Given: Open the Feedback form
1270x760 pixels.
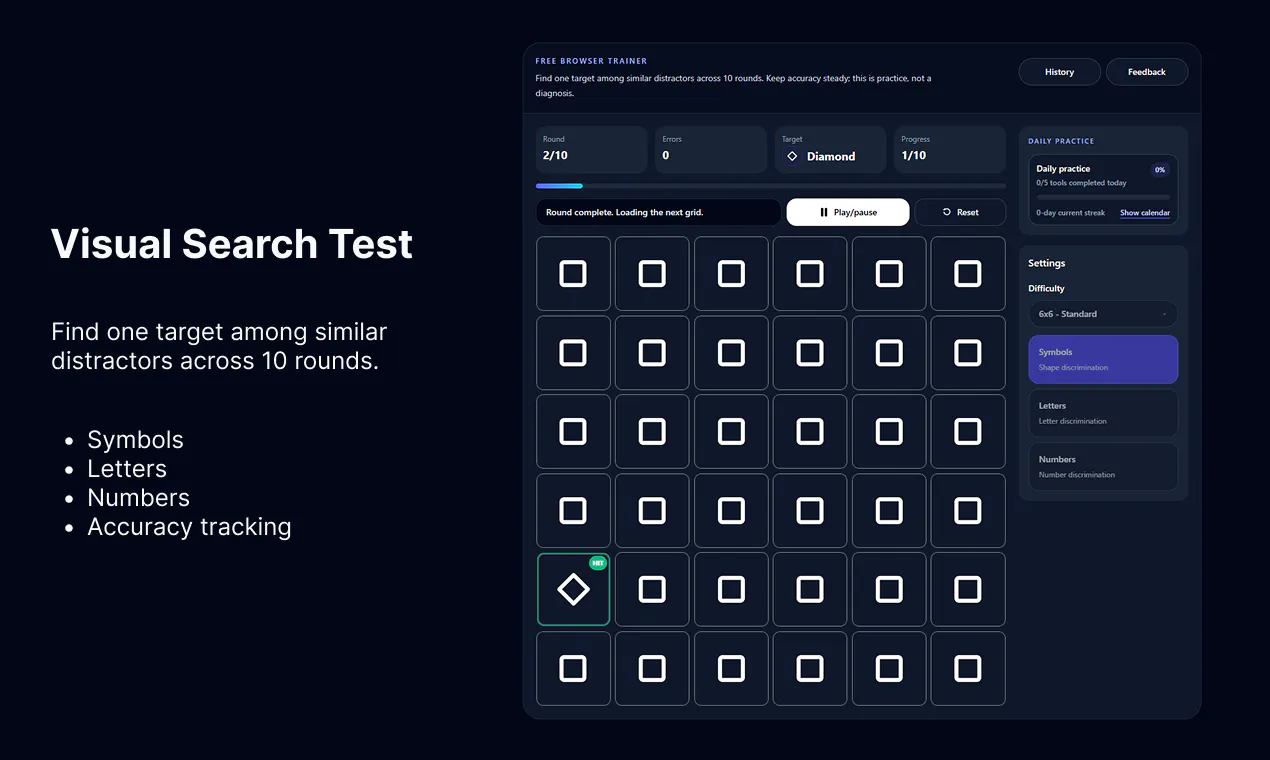Looking at the screenshot, I should (x=1147, y=72).
